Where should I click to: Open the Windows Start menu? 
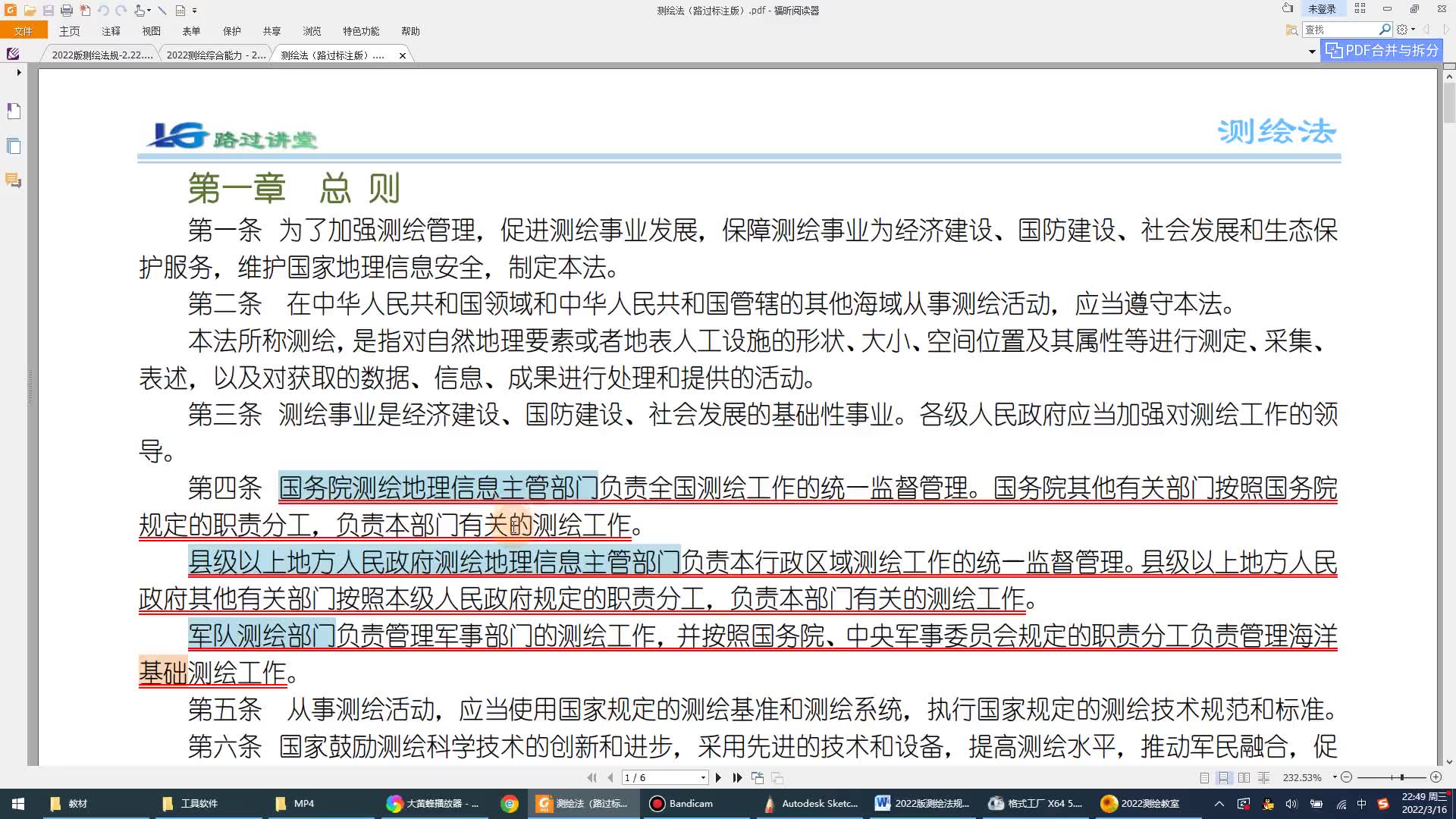point(18,804)
